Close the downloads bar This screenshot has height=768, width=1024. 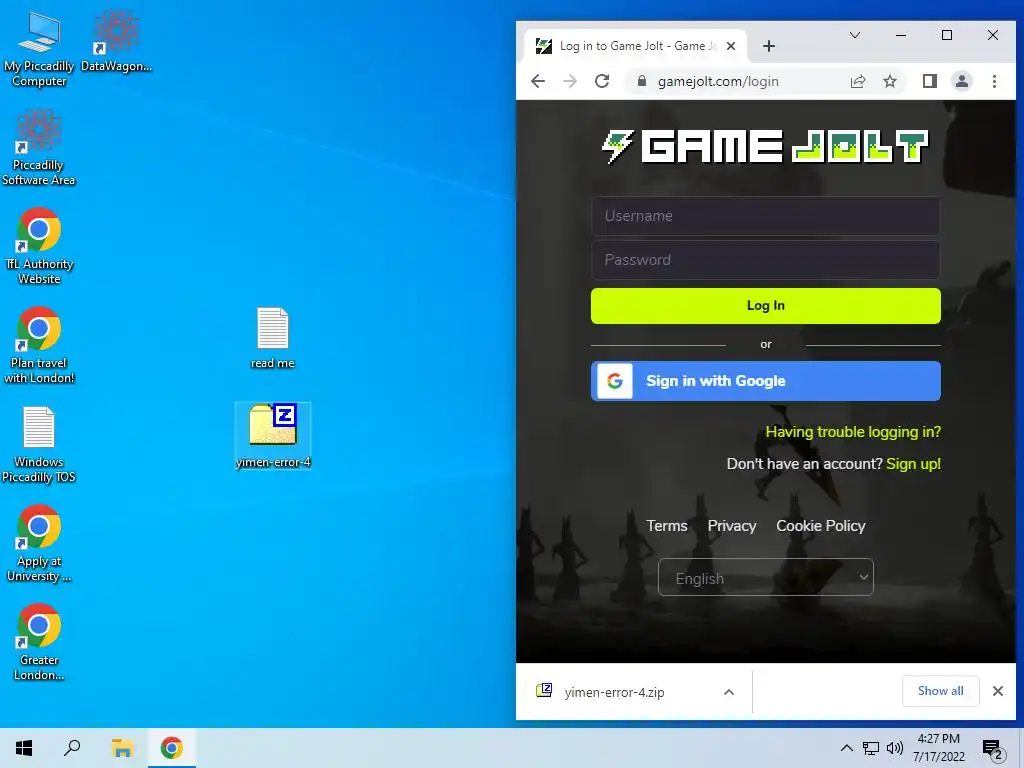(x=997, y=691)
